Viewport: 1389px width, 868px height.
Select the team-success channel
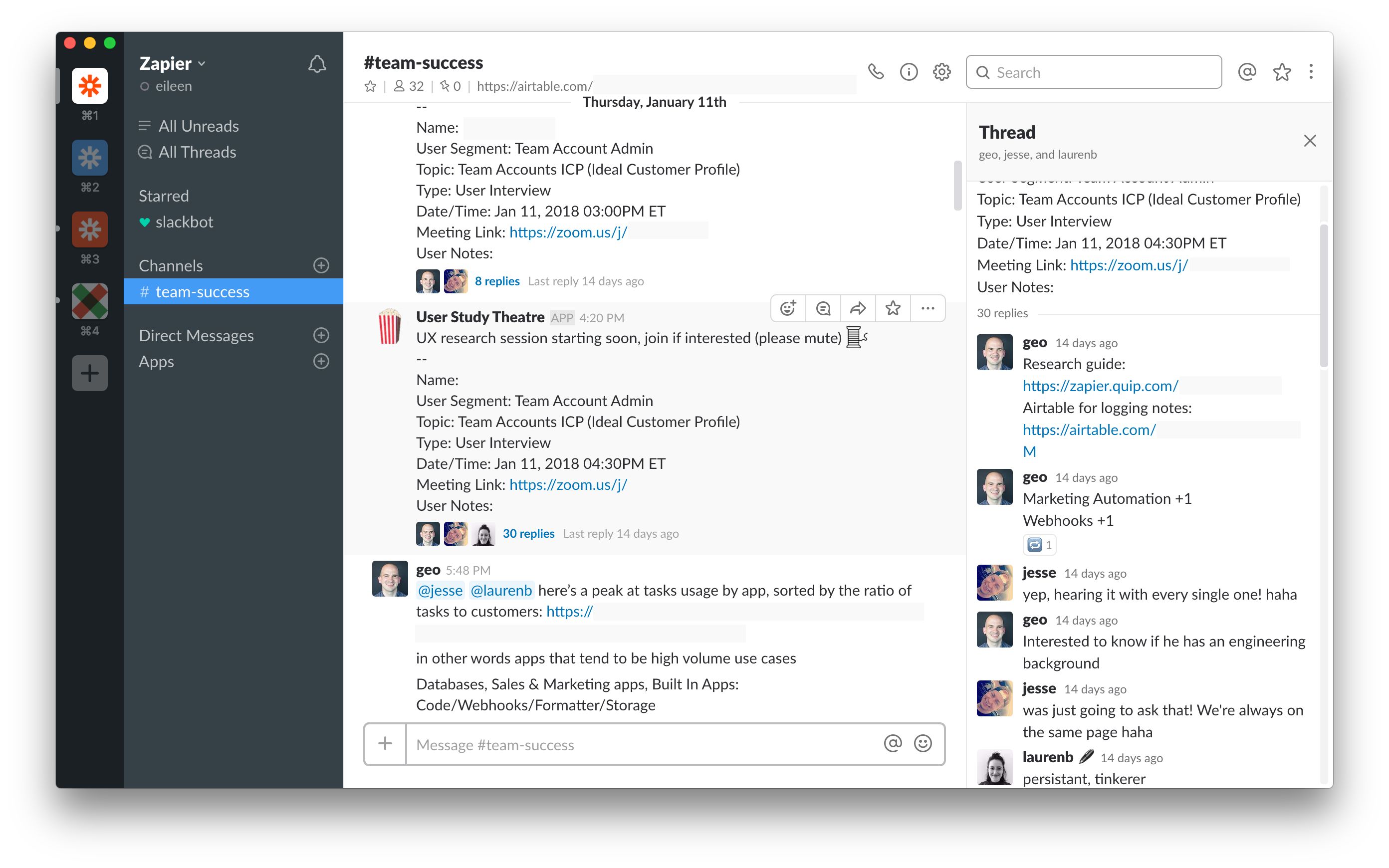(x=233, y=292)
